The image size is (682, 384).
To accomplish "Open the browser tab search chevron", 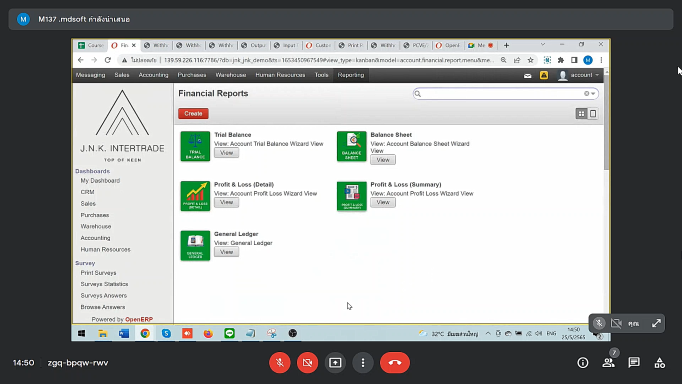I will tap(543, 44).
